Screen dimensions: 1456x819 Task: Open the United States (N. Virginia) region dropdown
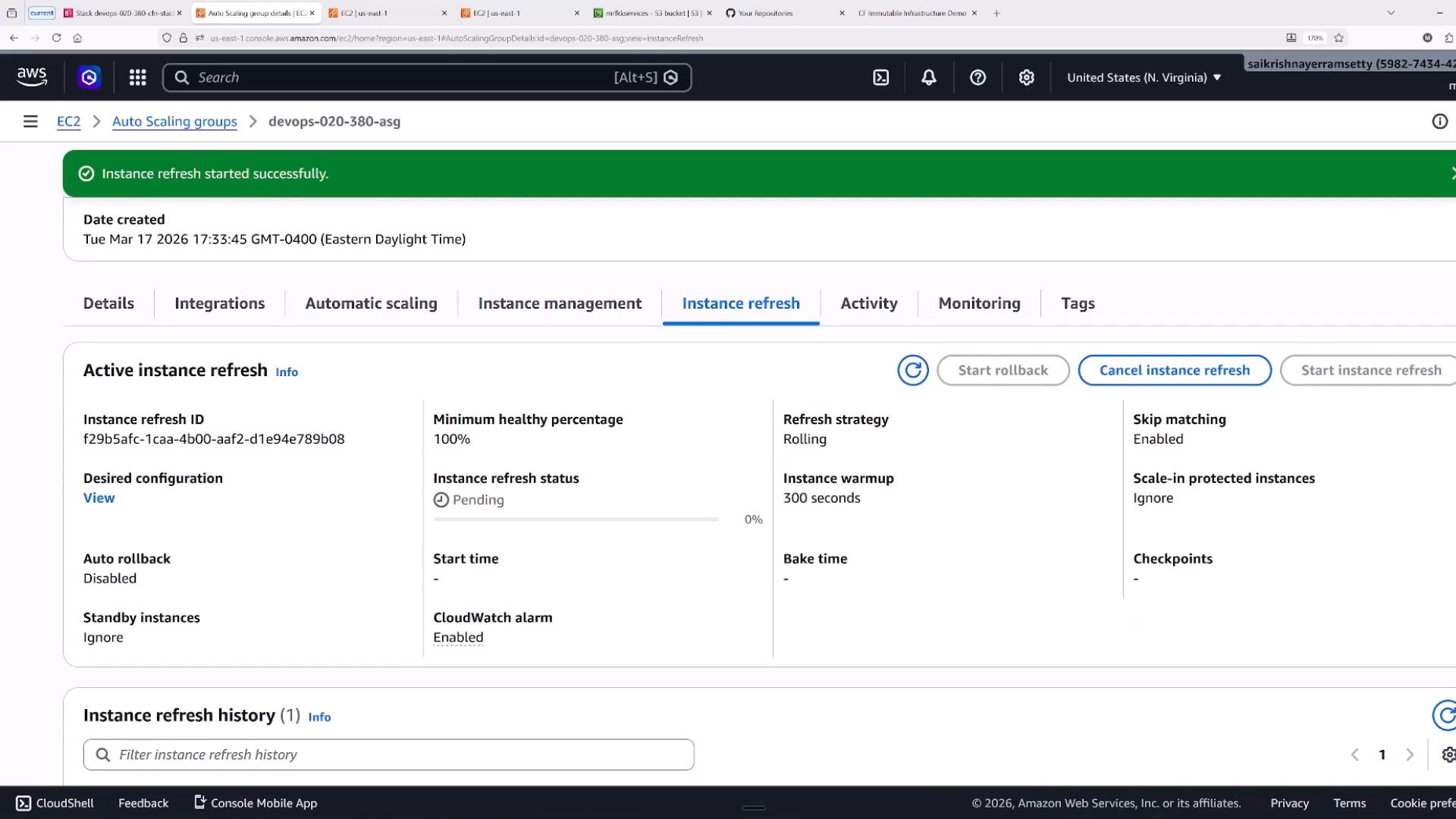(1144, 77)
